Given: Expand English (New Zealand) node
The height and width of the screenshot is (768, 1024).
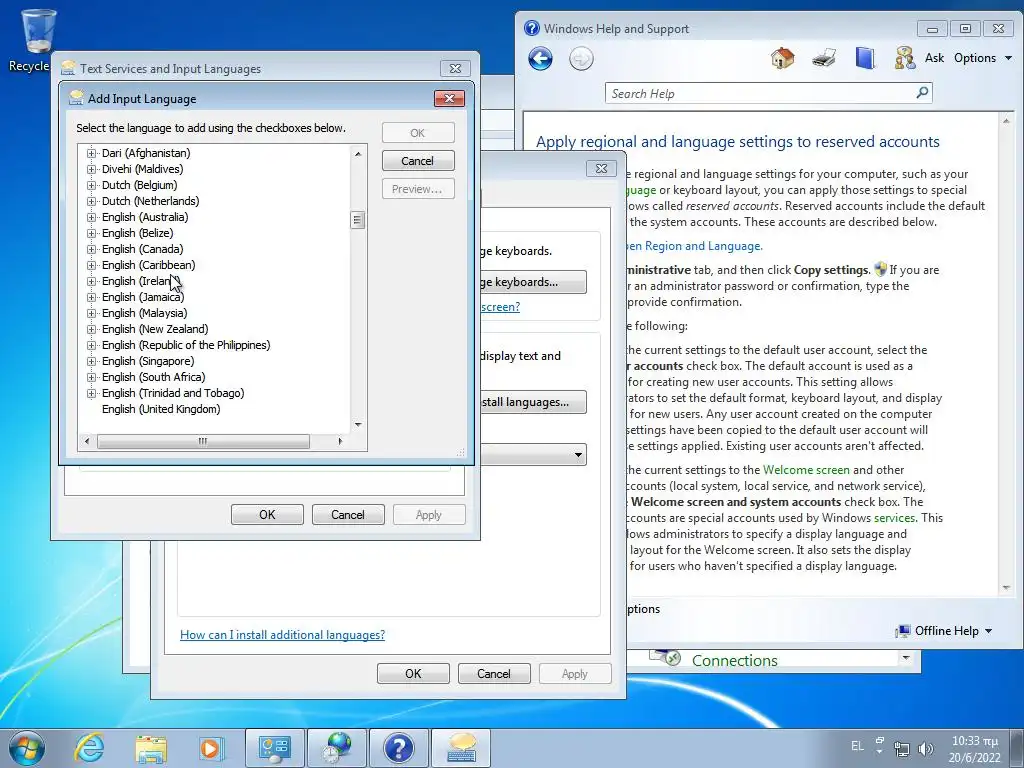Looking at the screenshot, I should click(91, 329).
